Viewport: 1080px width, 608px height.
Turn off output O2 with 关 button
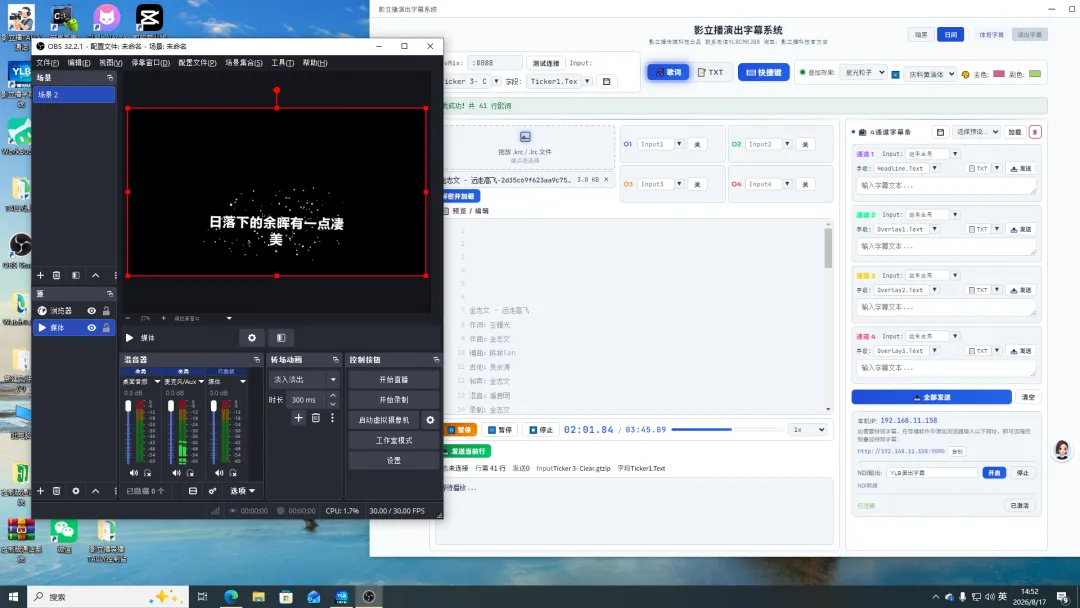pos(805,145)
